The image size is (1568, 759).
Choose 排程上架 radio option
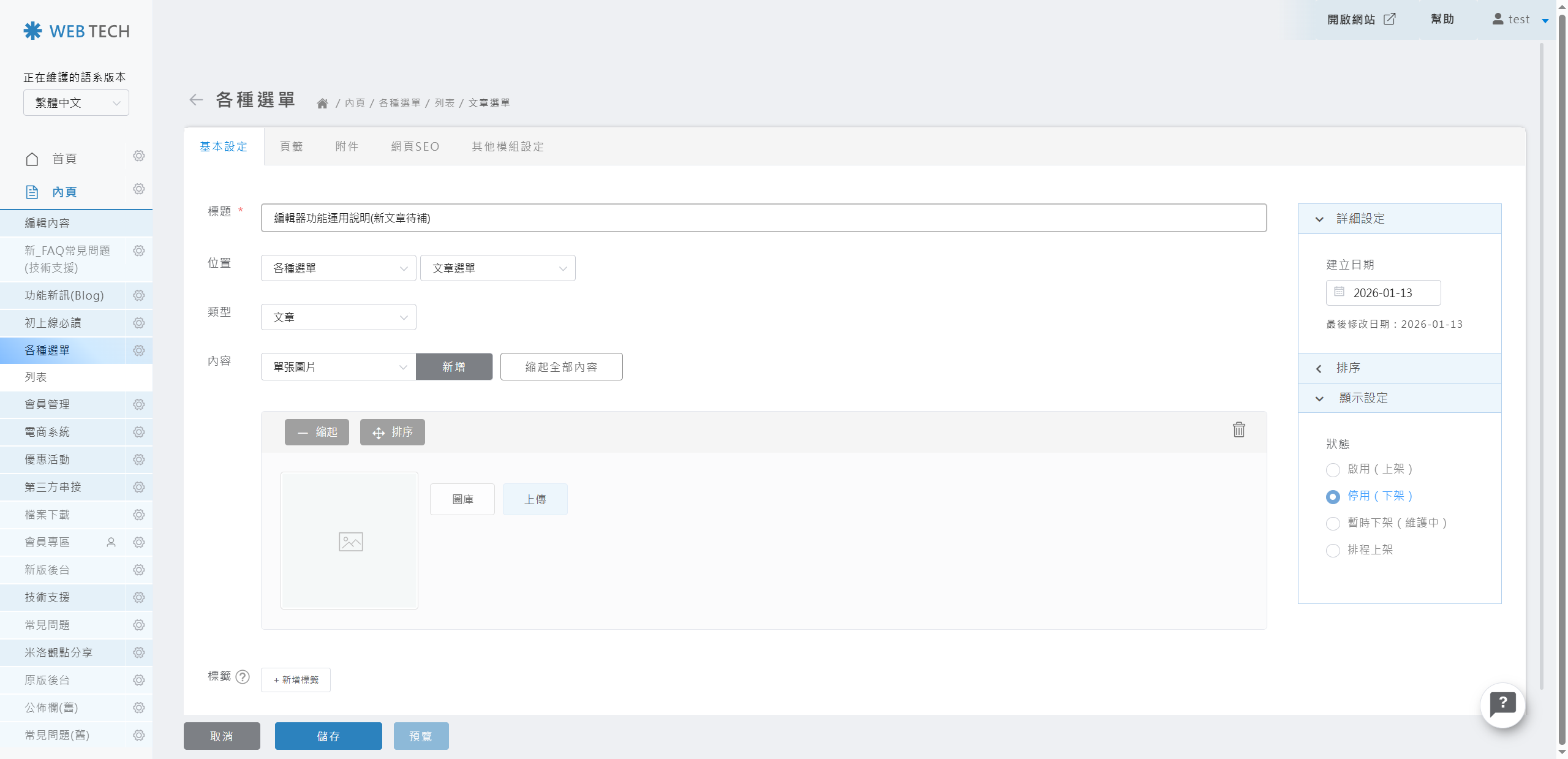click(x=1333, y=551)
